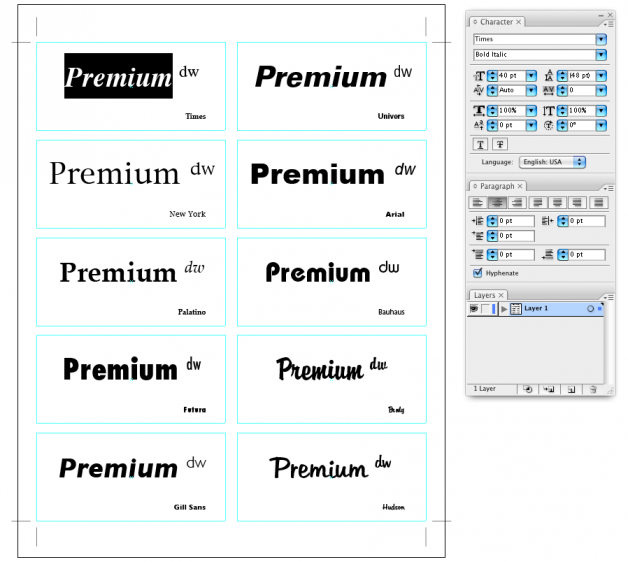Click the Layer 1 selection indicator square

point(600,308)
